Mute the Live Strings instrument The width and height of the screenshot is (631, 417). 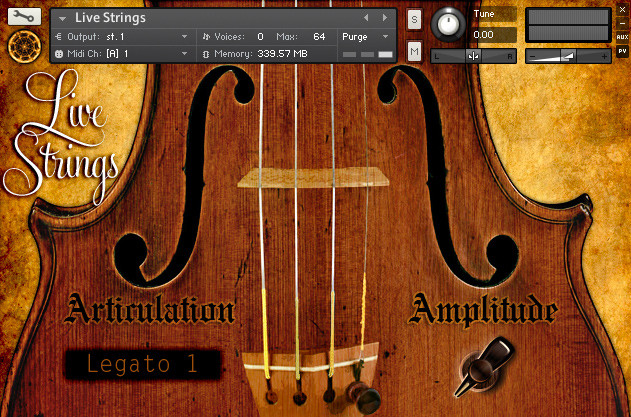[414, 51]
